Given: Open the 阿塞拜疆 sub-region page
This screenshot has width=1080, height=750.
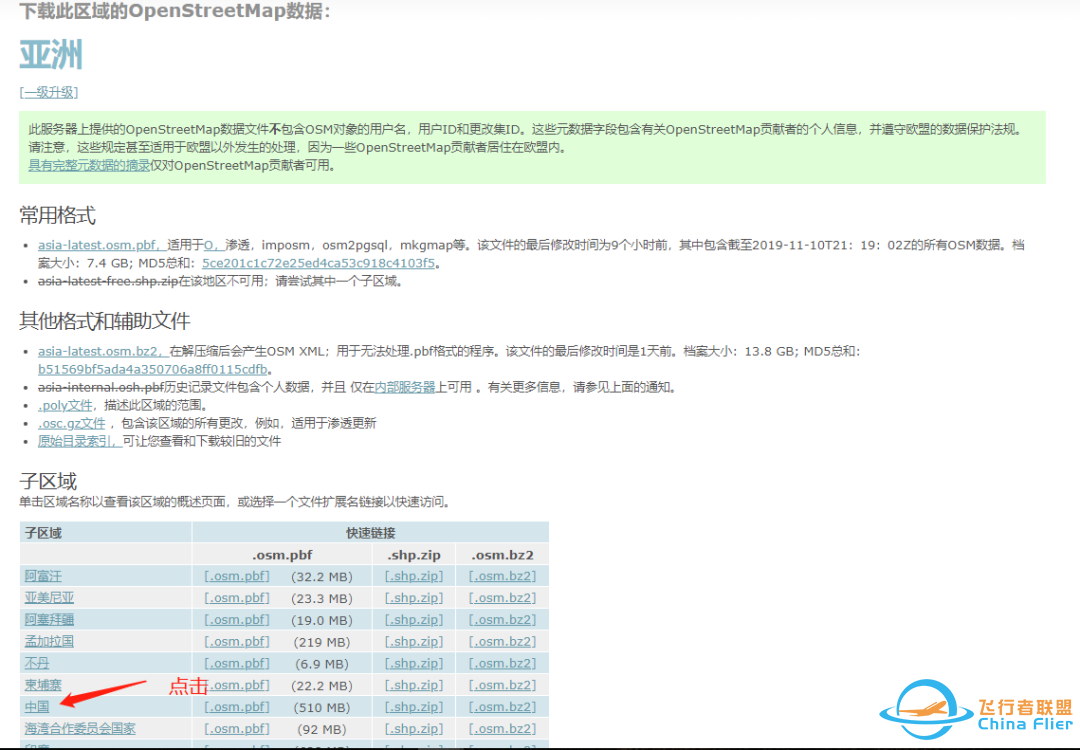Looking at the screenshot, I should click(x=50, y=620).
